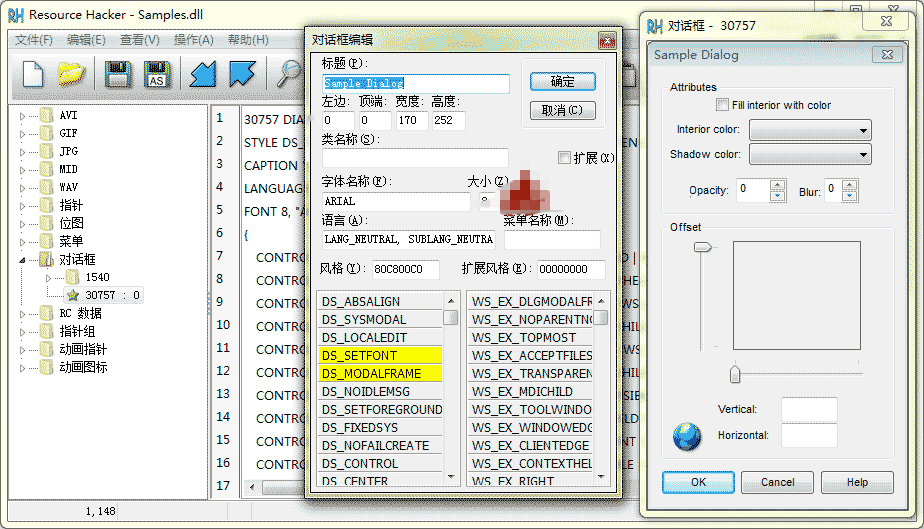Click the GIF folder icon in tree
924x529 pixels.
click(x=47, y=133)
